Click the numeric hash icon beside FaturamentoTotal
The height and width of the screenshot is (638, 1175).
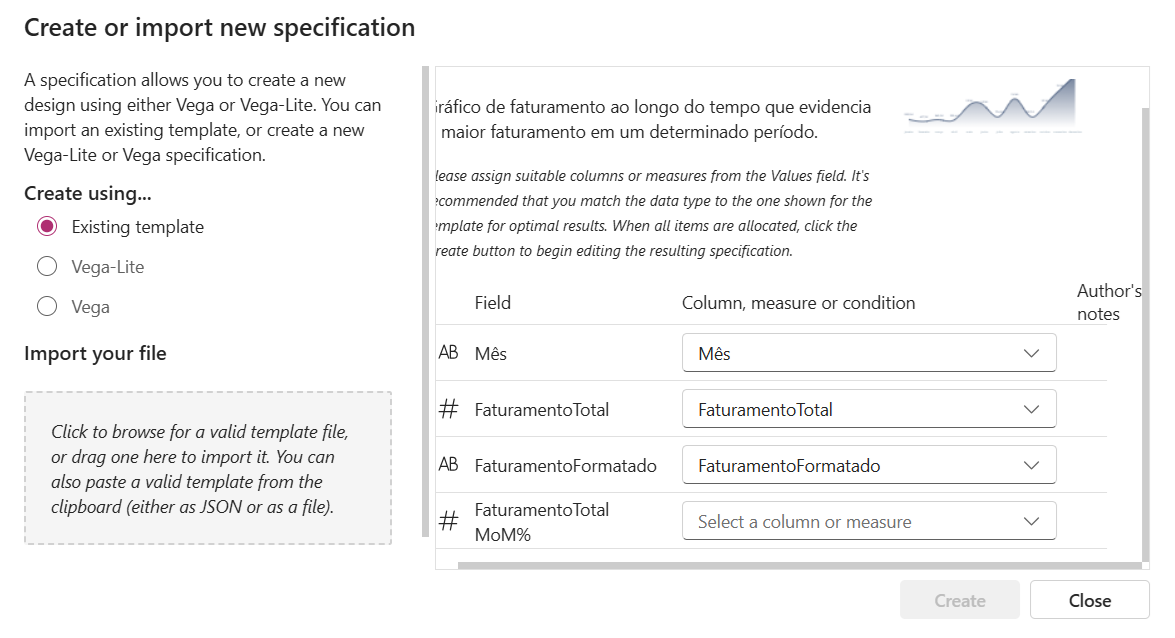click(448, 409)
